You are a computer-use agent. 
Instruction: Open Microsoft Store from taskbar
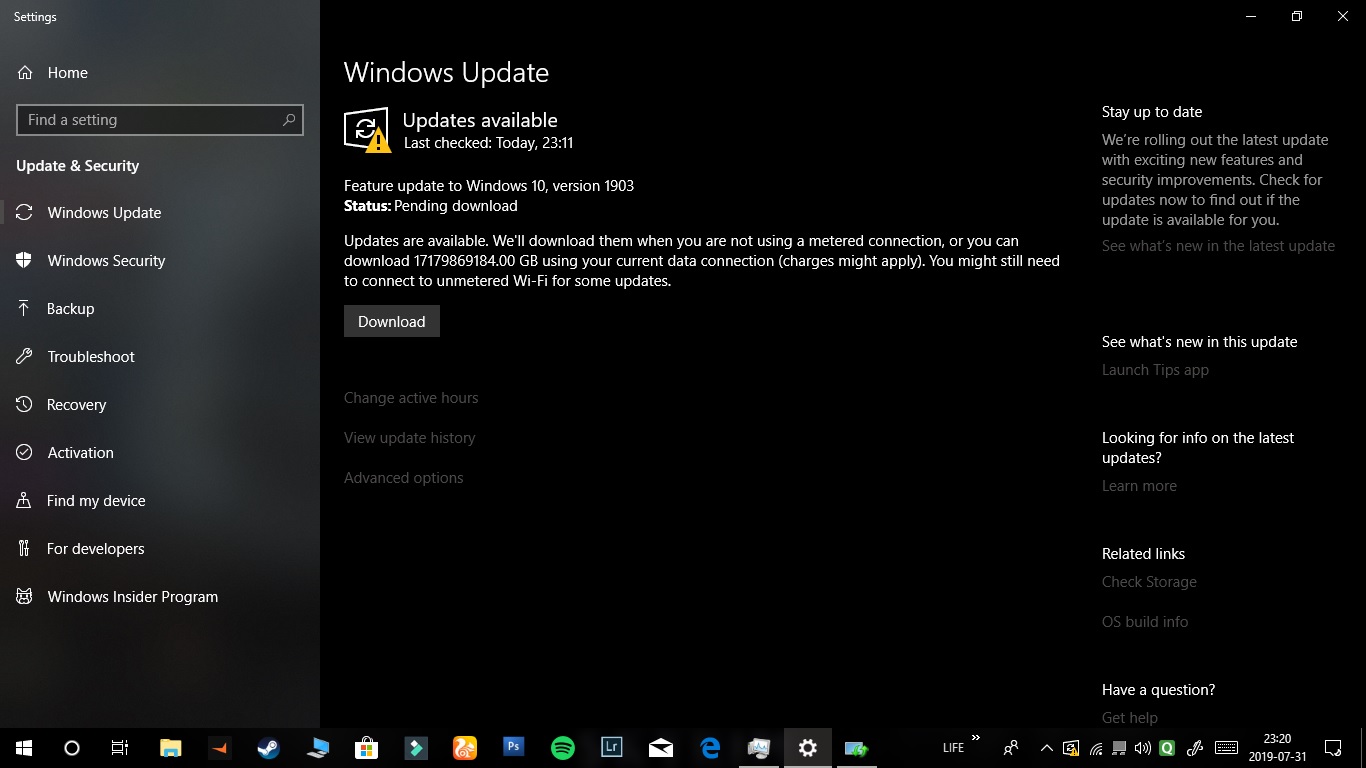coord(367,748)
